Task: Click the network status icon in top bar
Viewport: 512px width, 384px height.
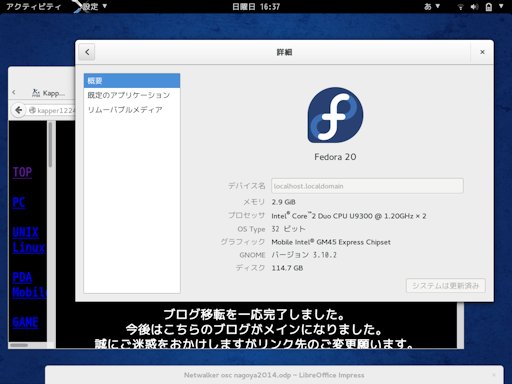Action: 460,7
